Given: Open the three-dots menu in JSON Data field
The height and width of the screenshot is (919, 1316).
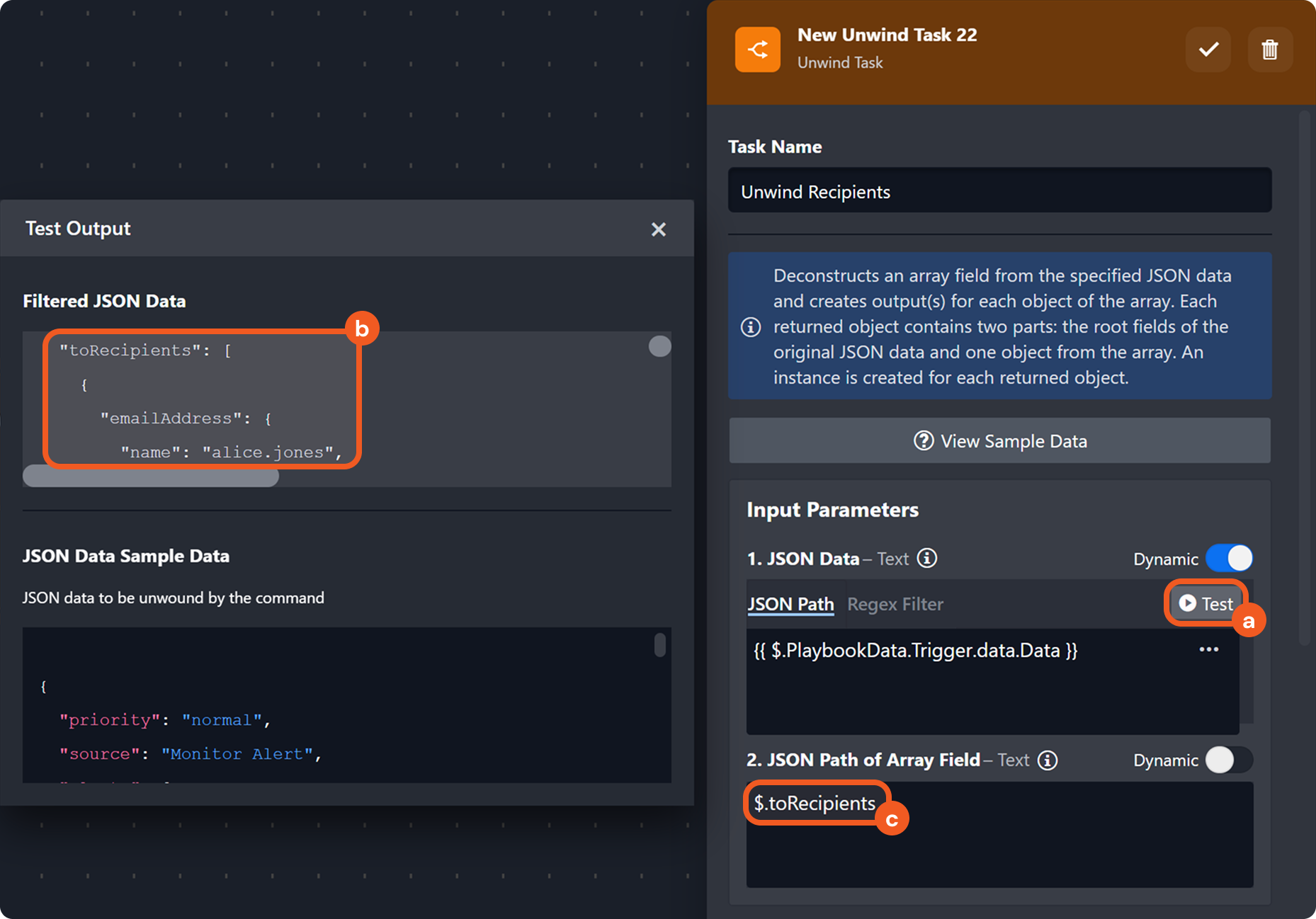Looking at the screenshot, I should coord(1208,650).
